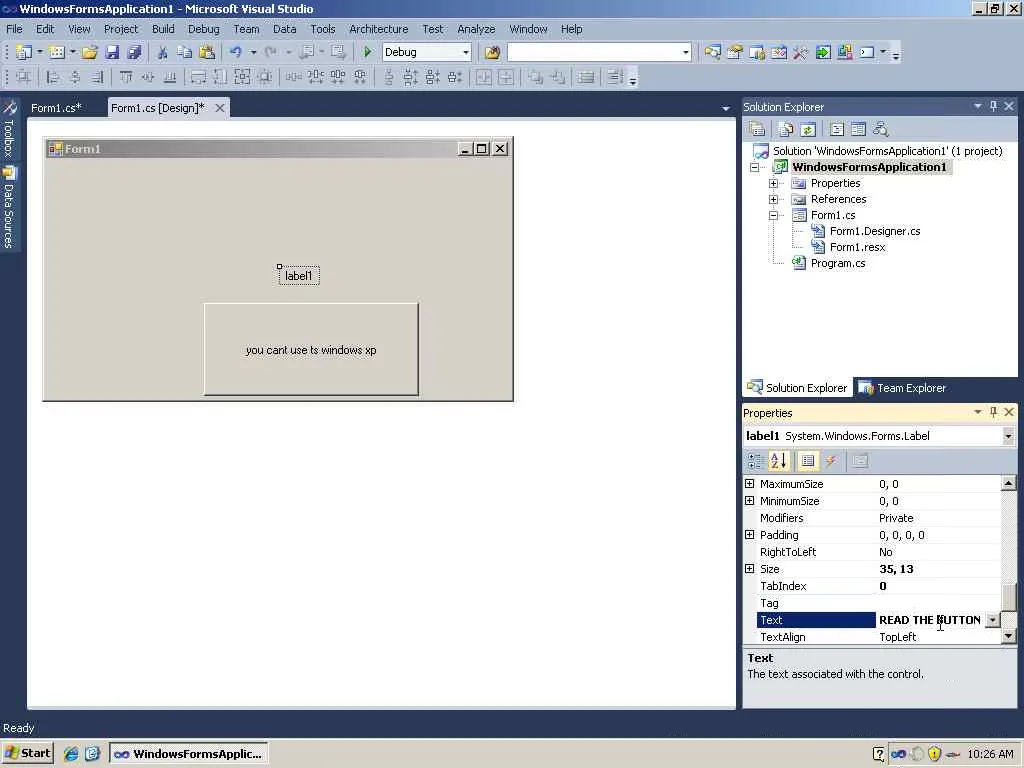This screenshot has width=1024, height=768.
Task: Click the Paste clipboard icon
Action: (x=207, y=52)
